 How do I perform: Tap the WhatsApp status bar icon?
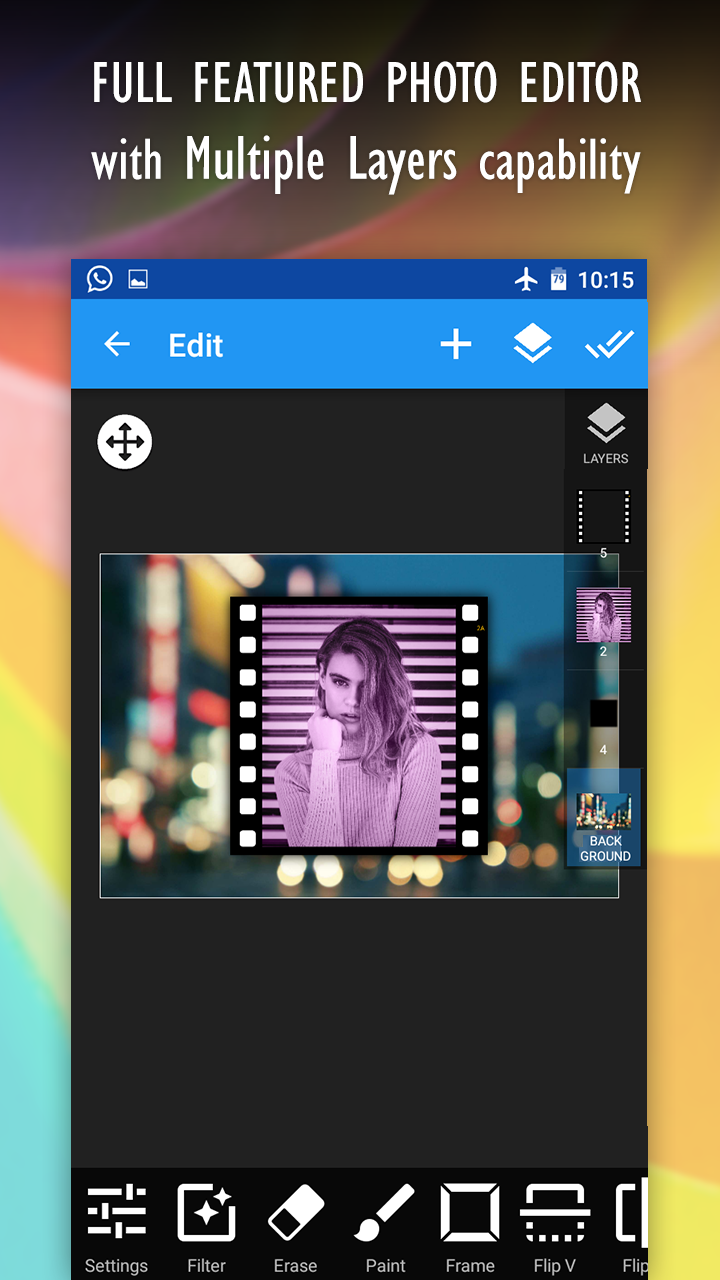[99, 279]
